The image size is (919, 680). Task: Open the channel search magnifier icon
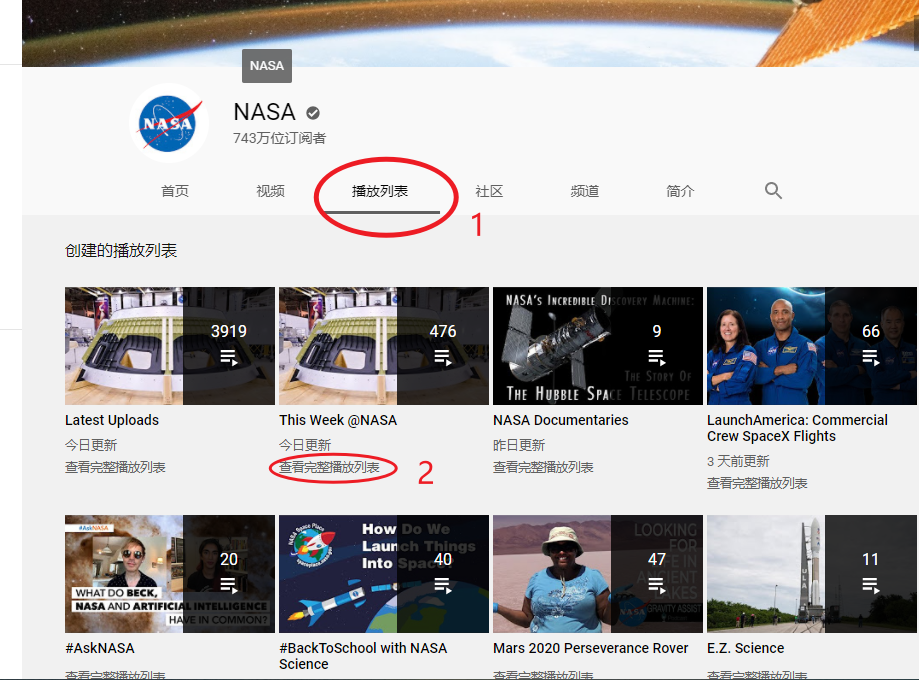(x=773, y=191)
